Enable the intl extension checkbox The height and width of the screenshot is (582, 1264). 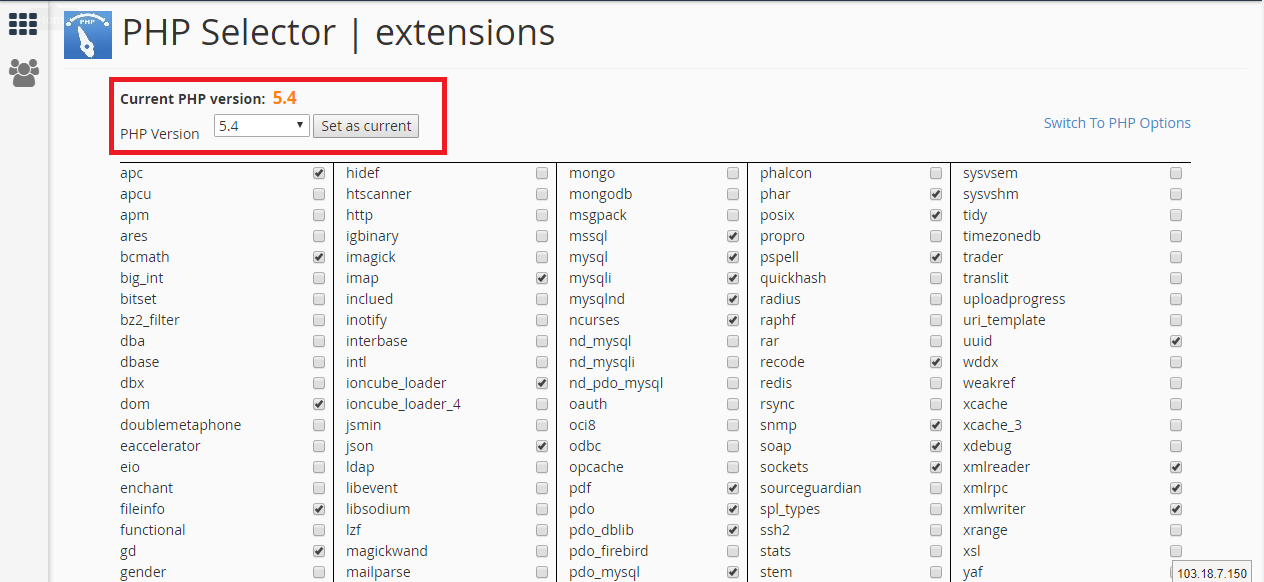[x=541, y=362]
